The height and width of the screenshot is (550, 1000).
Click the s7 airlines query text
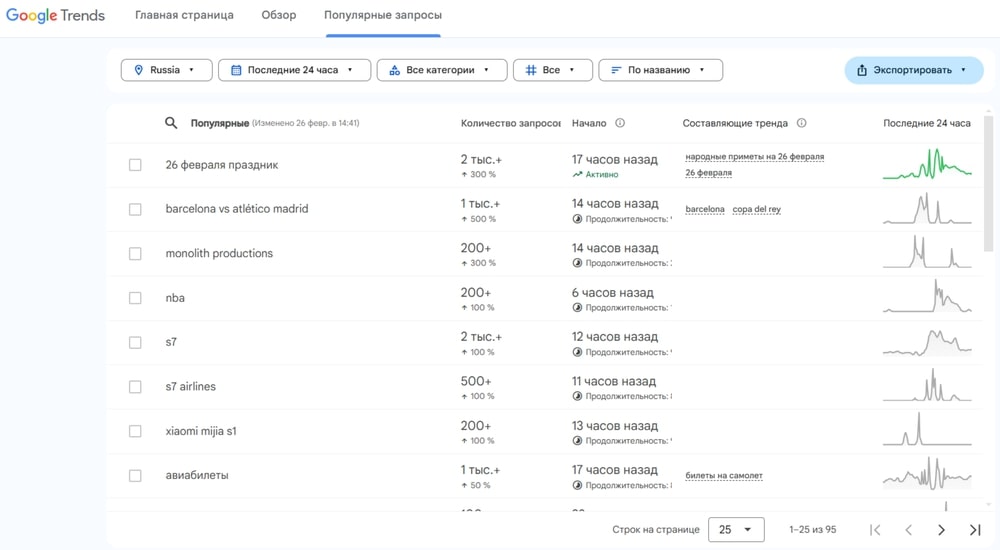[x=191, y=387]
